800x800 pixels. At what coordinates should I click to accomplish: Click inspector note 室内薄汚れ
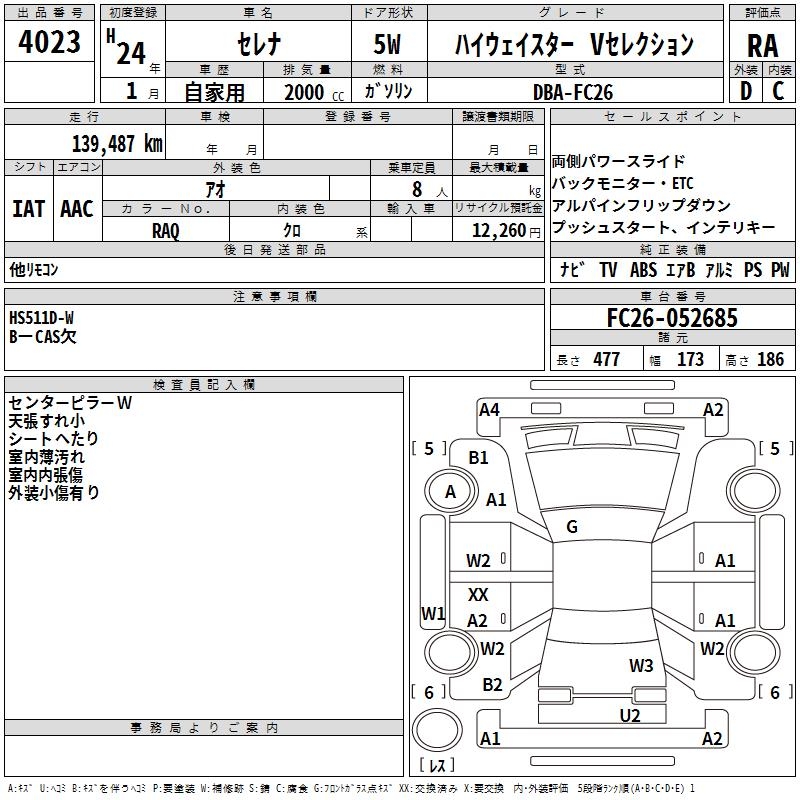(x=46, y=457)
